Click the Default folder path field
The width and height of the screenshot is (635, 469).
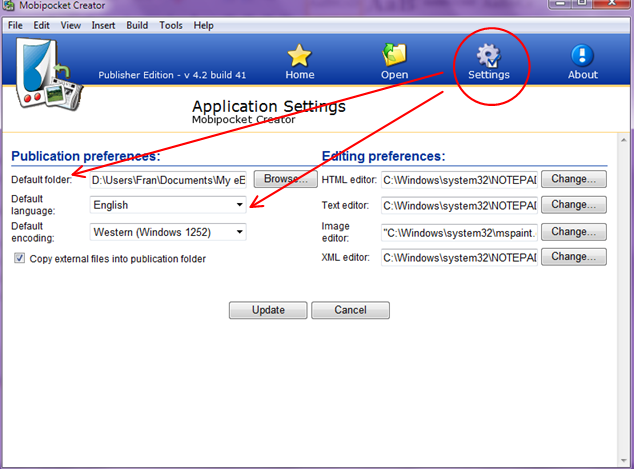[168, 180]
